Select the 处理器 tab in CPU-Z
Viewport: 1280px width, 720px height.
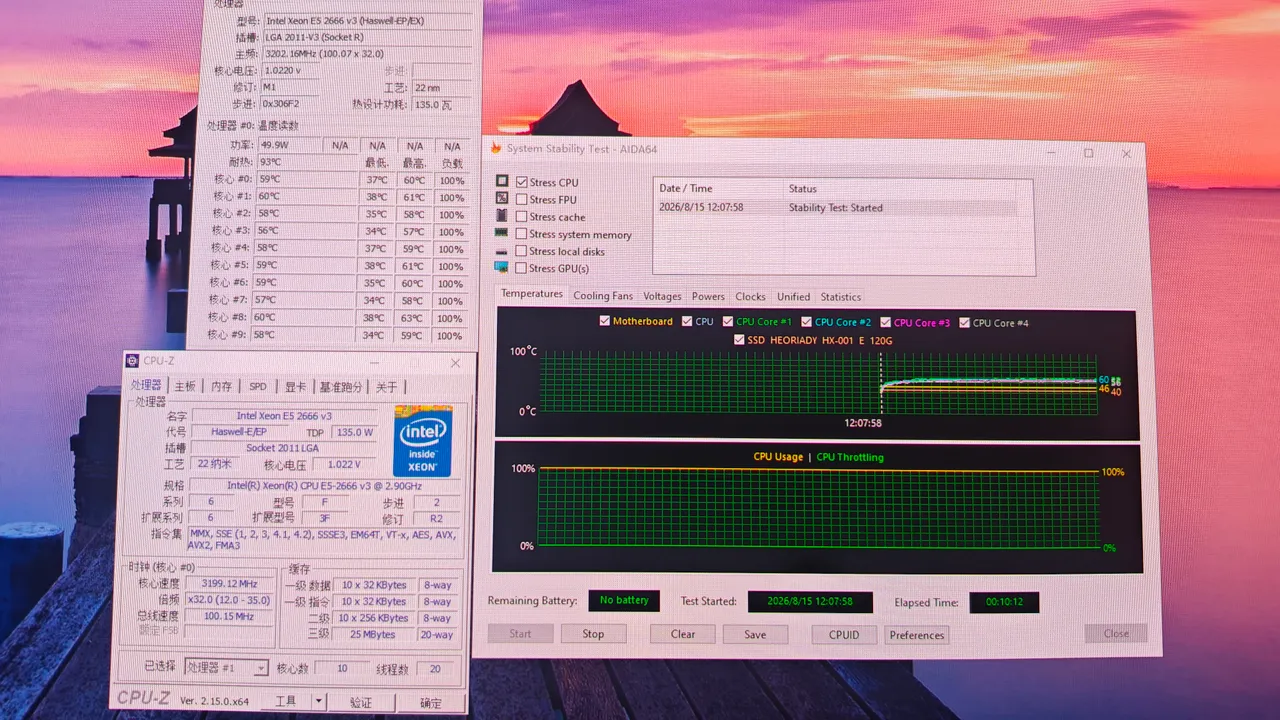[x=146, y=385]
